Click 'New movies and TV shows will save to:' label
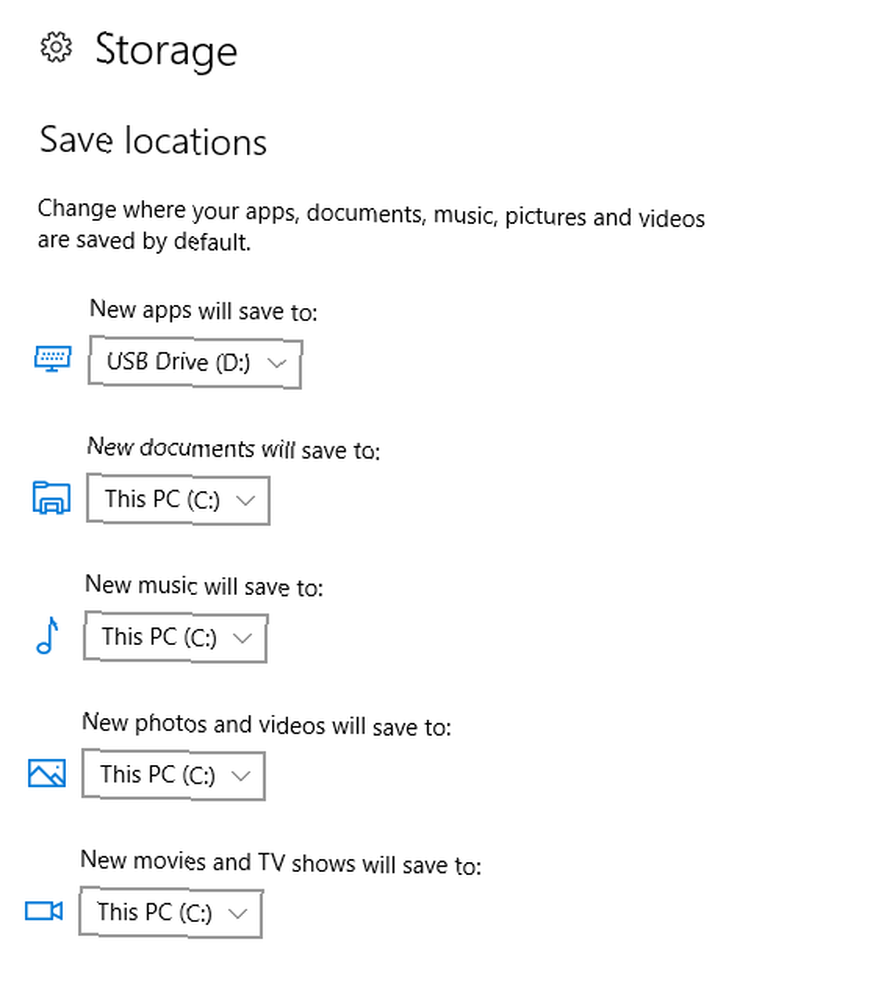This screenshot has width=873, height=1000. [x=281, y=862]
